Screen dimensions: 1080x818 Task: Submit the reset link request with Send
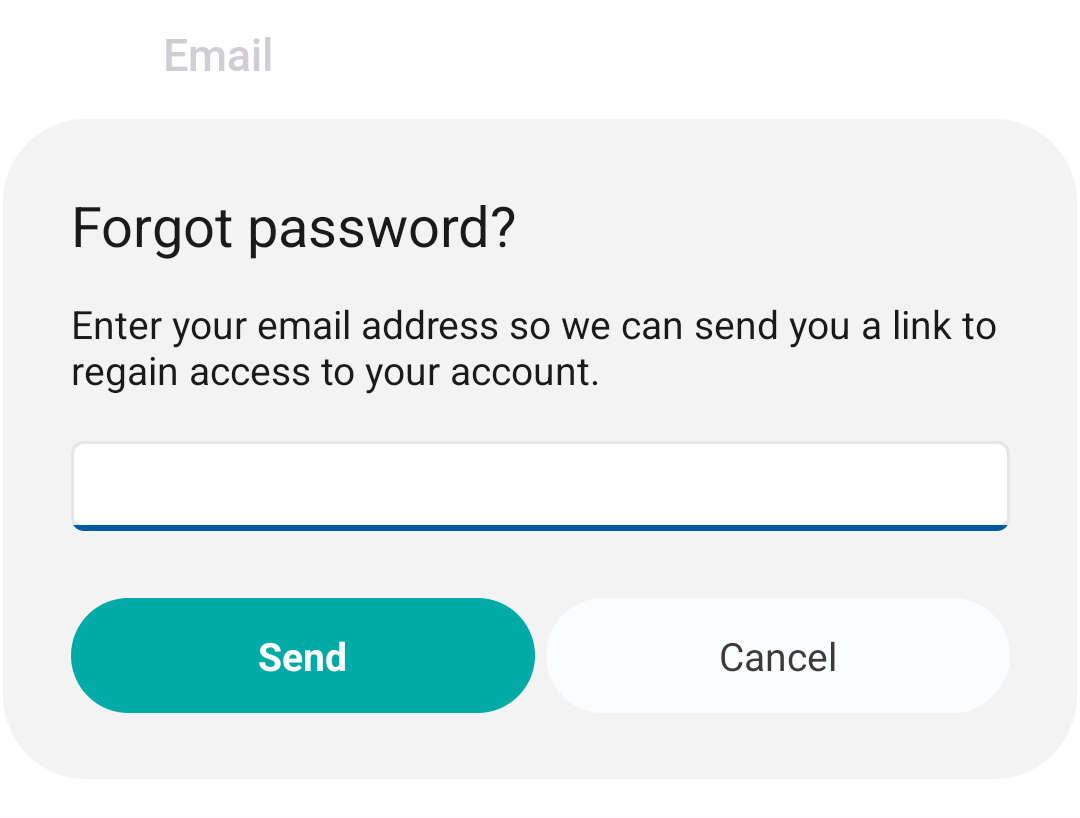(302, 655)
